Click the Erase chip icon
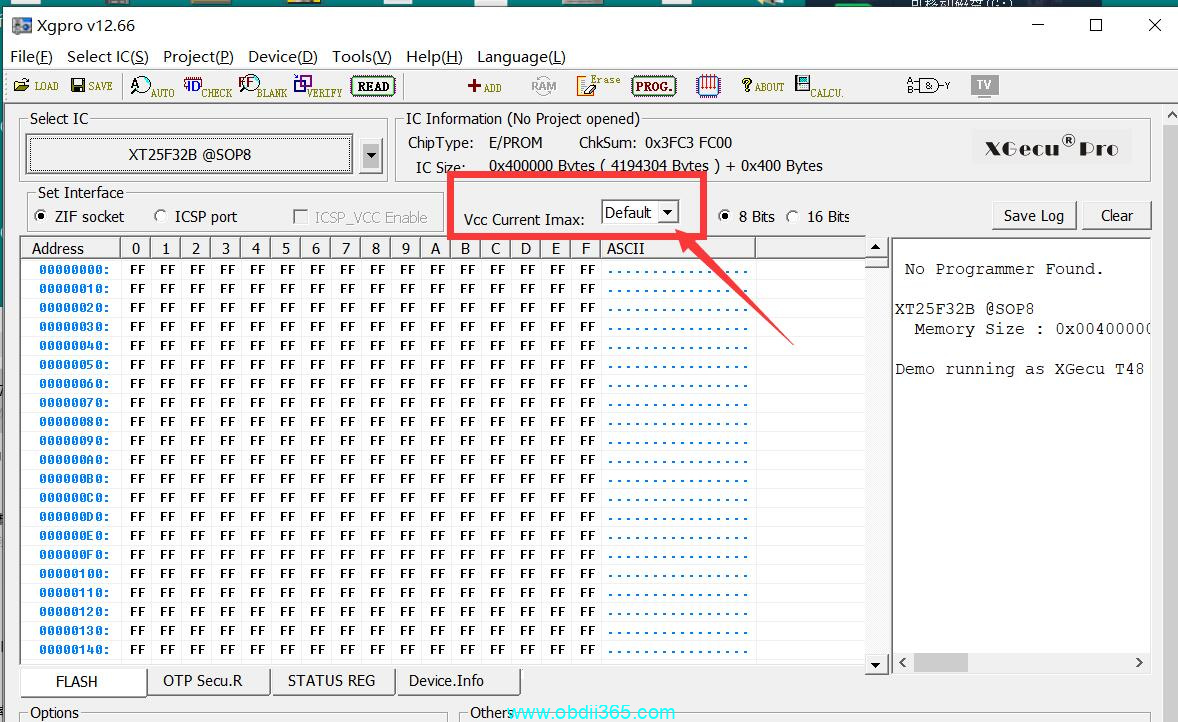Screen dimensions: 1178x722 (x=598, y=86)
